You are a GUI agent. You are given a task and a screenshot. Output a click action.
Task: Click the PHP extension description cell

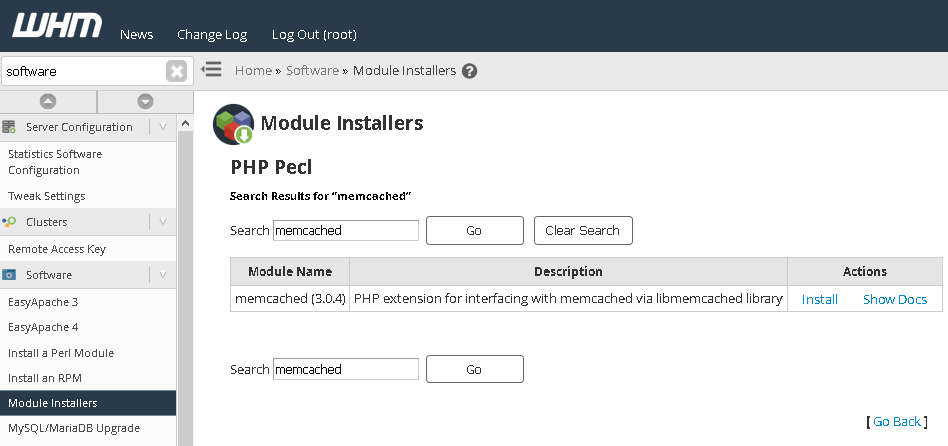coord(568,299)
